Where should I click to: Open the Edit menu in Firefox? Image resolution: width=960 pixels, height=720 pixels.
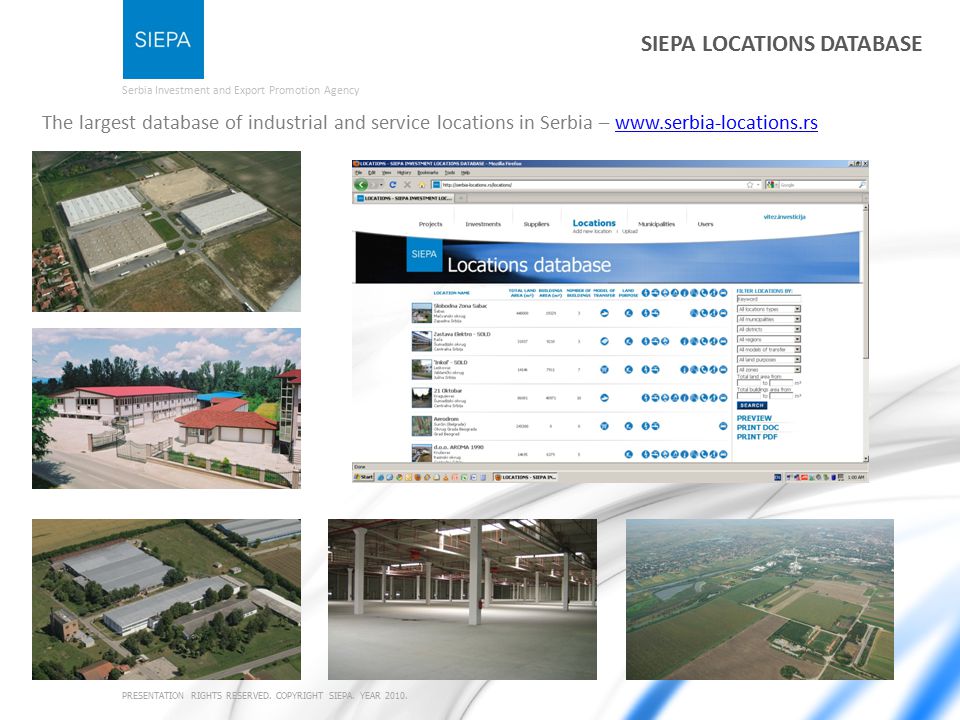372,173
